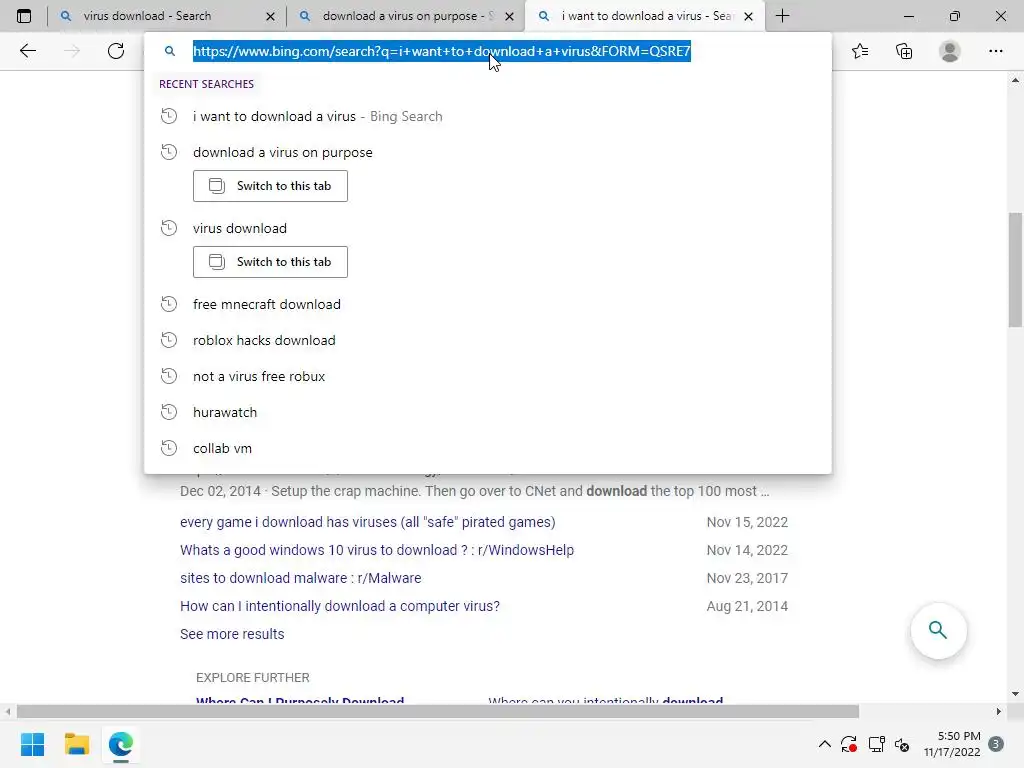Close the 'i want to download a virus' tab
The width and height of the screenshot is (1024, 768).
click(x=748, y=16)
